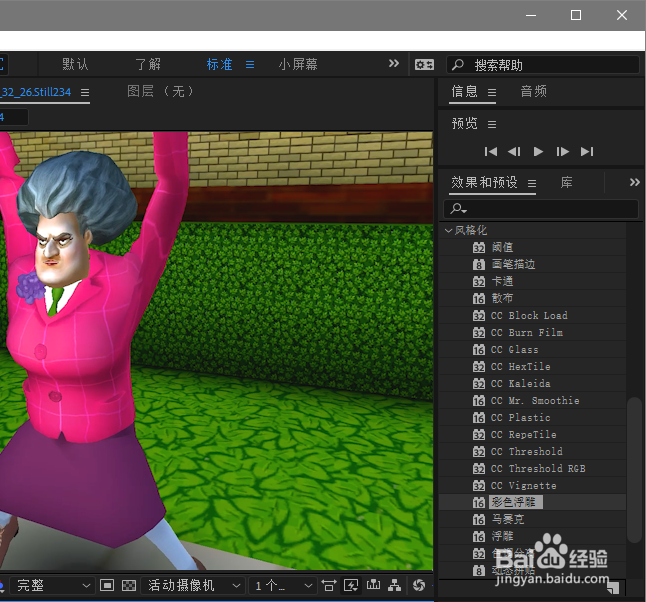Select the 效果和预设 panel tab

[x=484, y=182]
